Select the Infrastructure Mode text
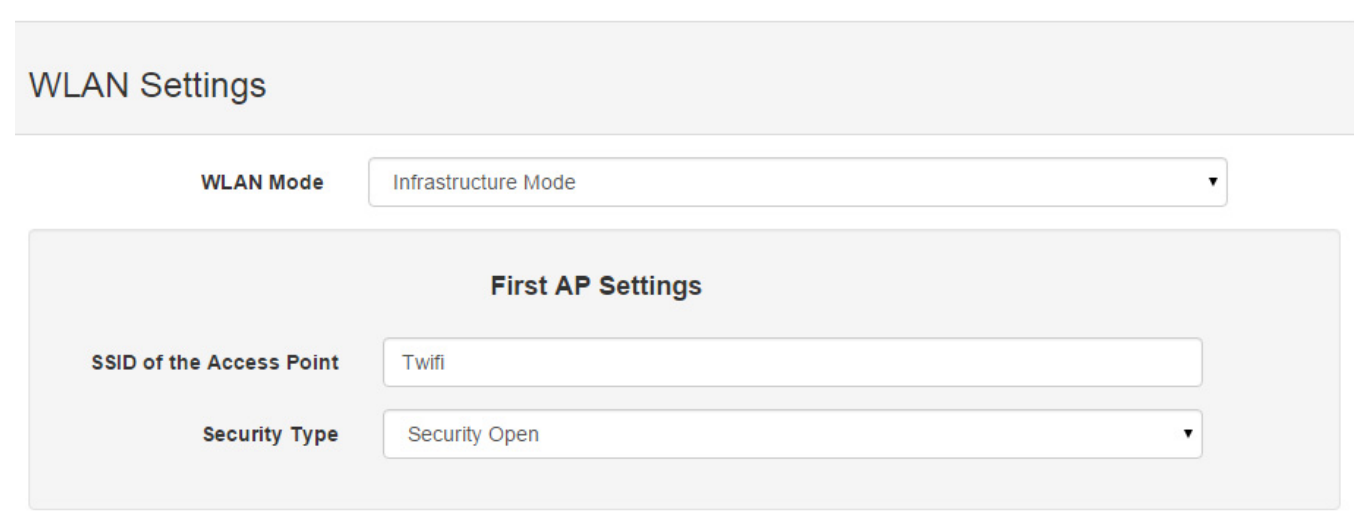Screen dimensions: 1358x518 [x=484, y=183]
